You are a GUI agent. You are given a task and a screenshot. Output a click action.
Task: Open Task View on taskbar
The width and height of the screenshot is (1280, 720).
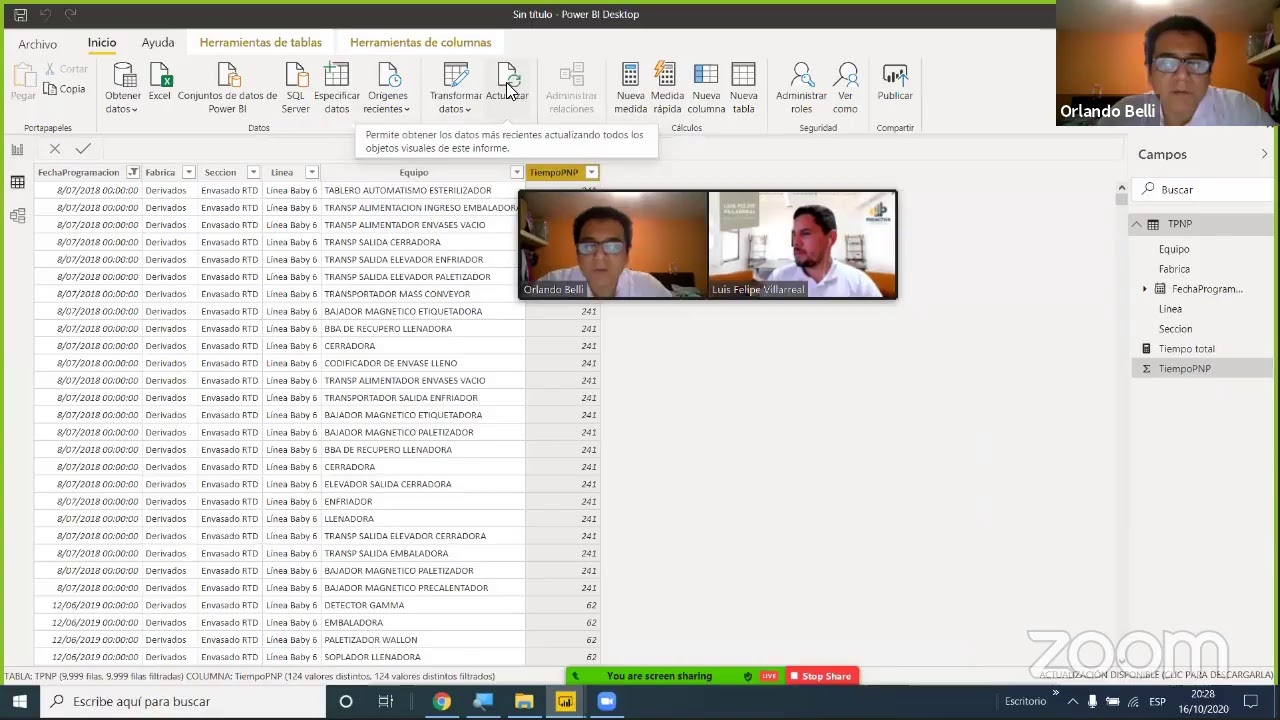[x=386, y=701]
